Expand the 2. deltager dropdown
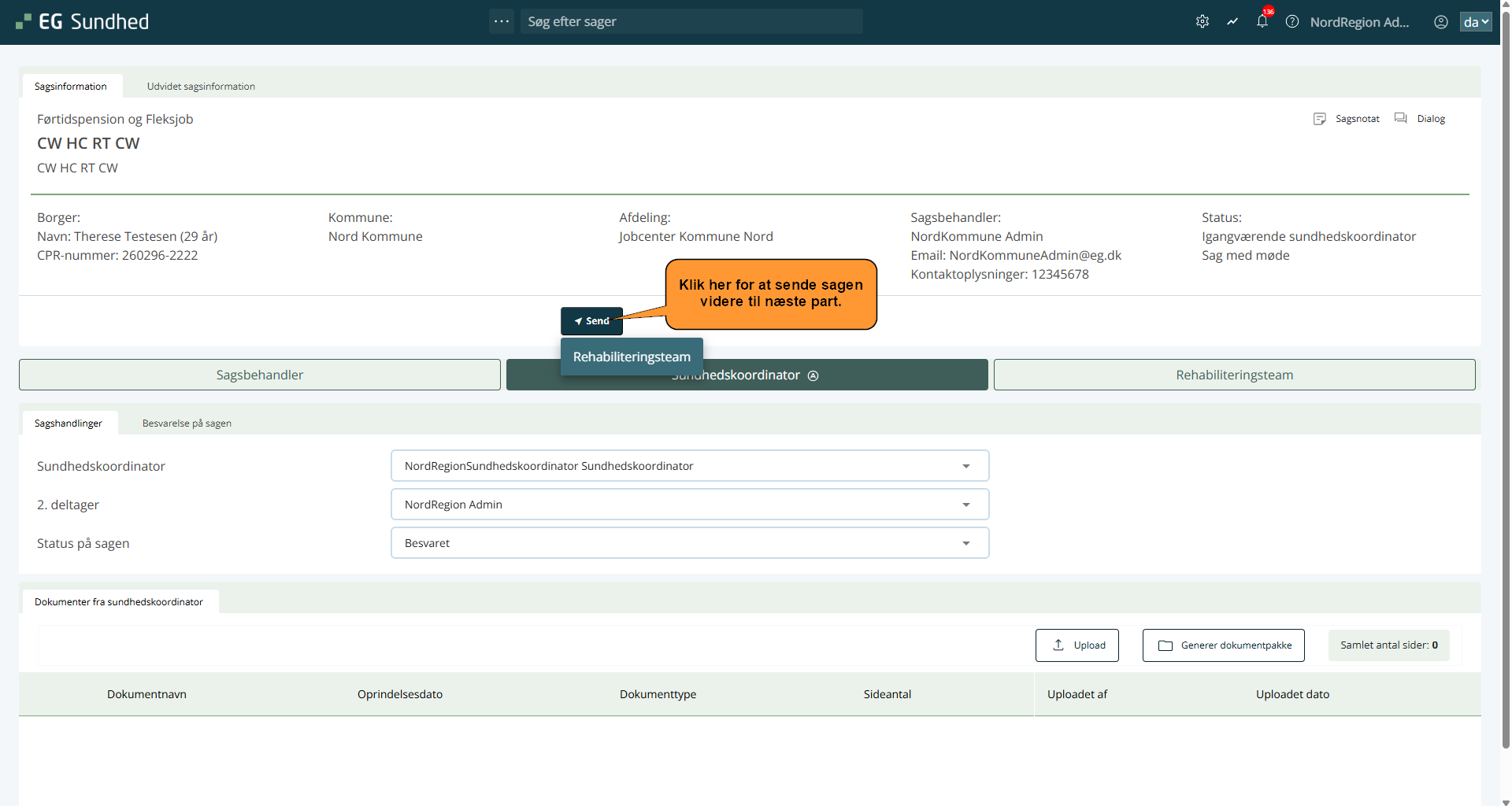Screen dimensions: 1512x806 (x=965, y=505)
